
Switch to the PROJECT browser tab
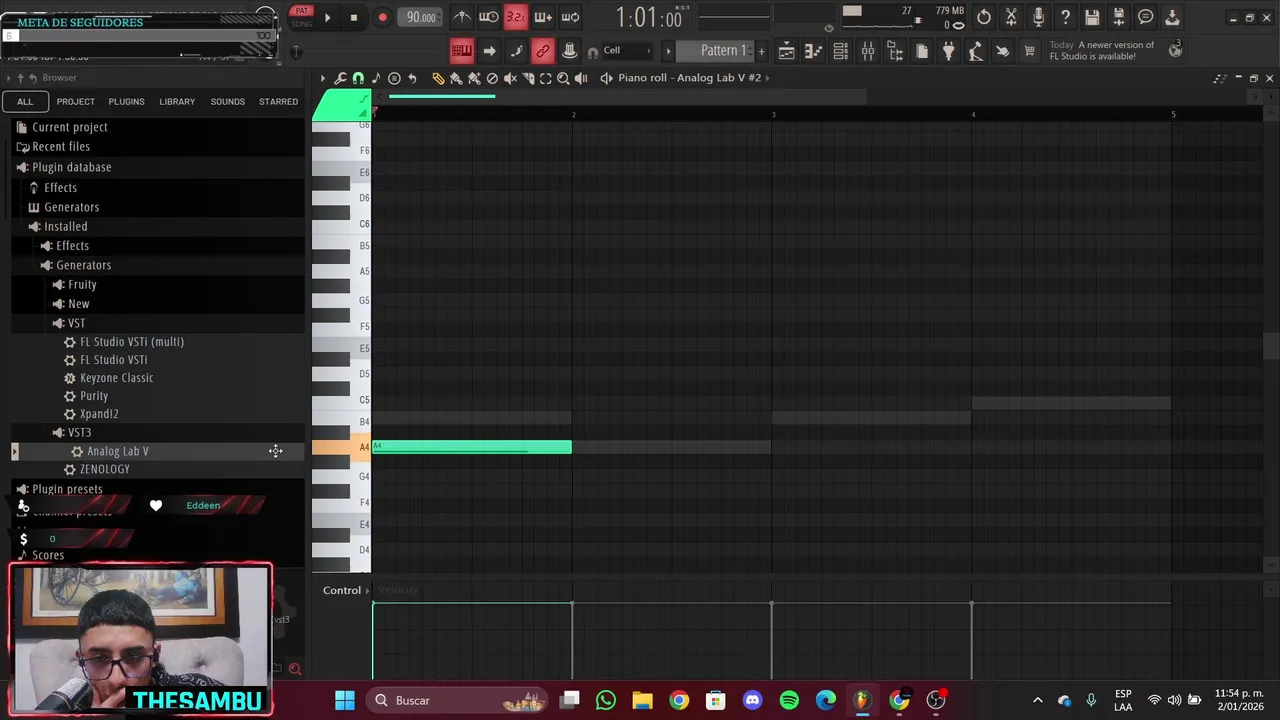[76, 101]
